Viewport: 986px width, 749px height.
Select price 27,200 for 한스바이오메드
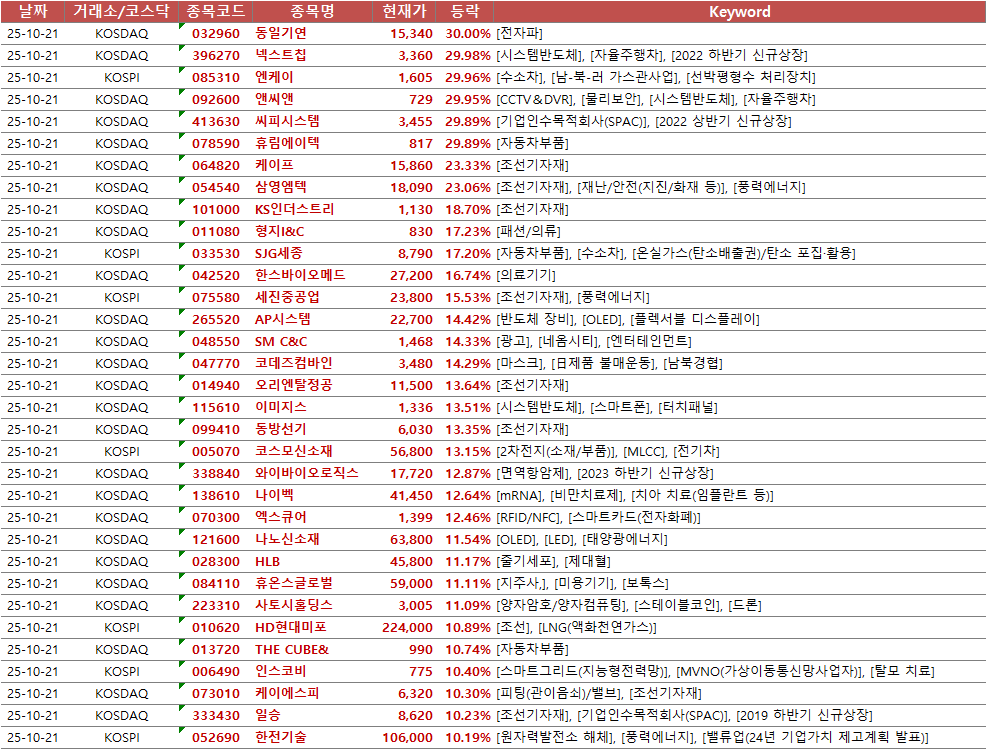click(411, 275)
